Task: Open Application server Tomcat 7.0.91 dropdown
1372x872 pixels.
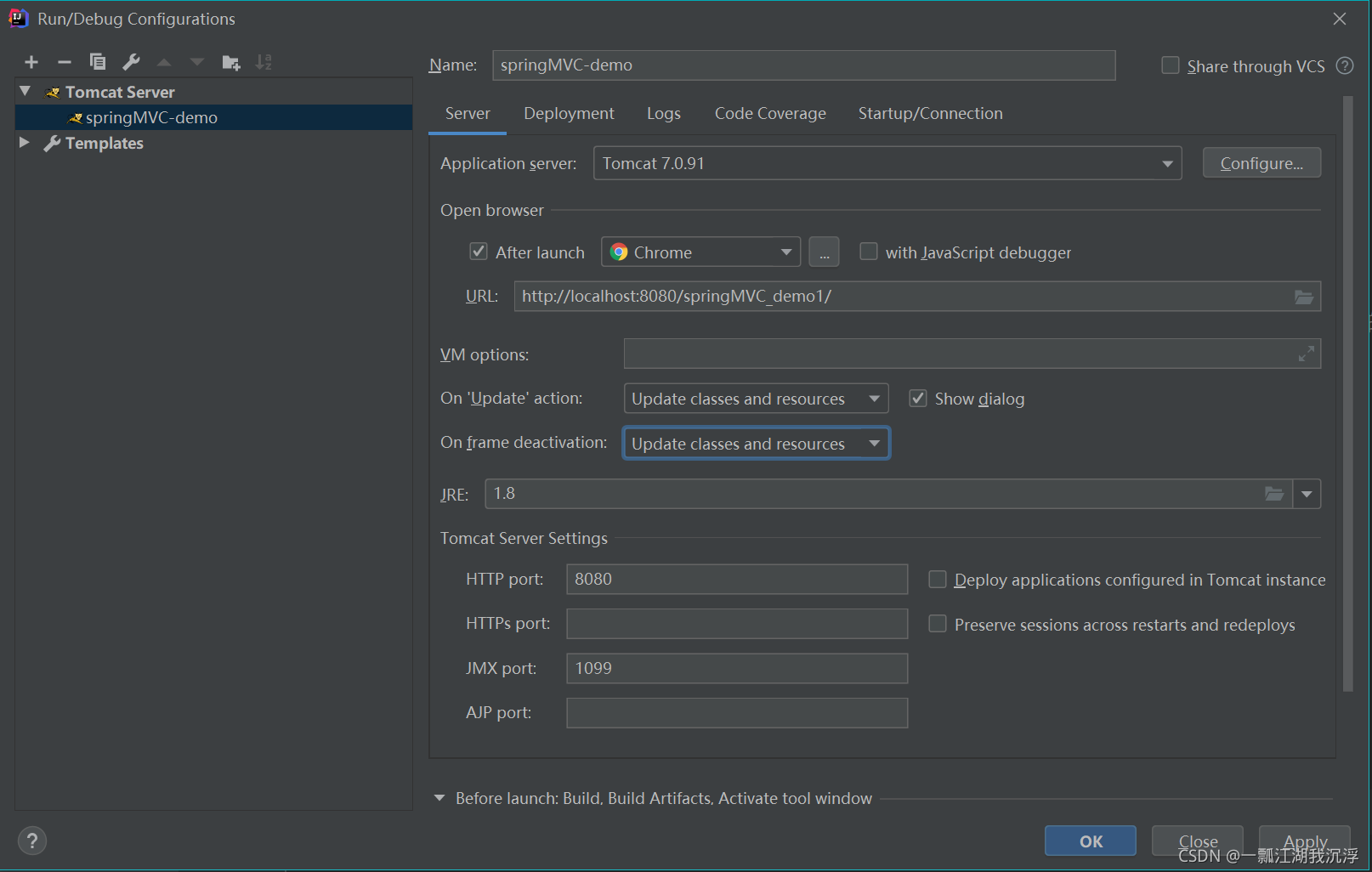Action: click(x=887, y=163)
